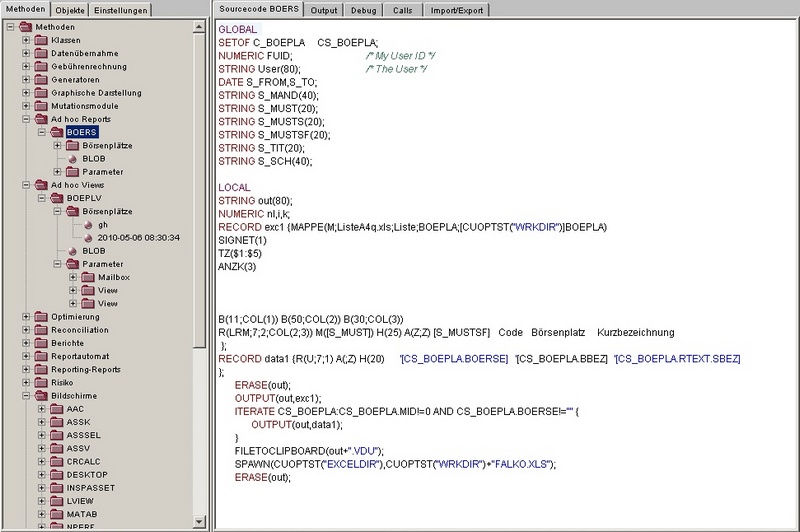Image resolution: width=800 pixels, height=532 pixels.
Task: Collapse the Bildschirme tree node
Action: pos(25,395)
